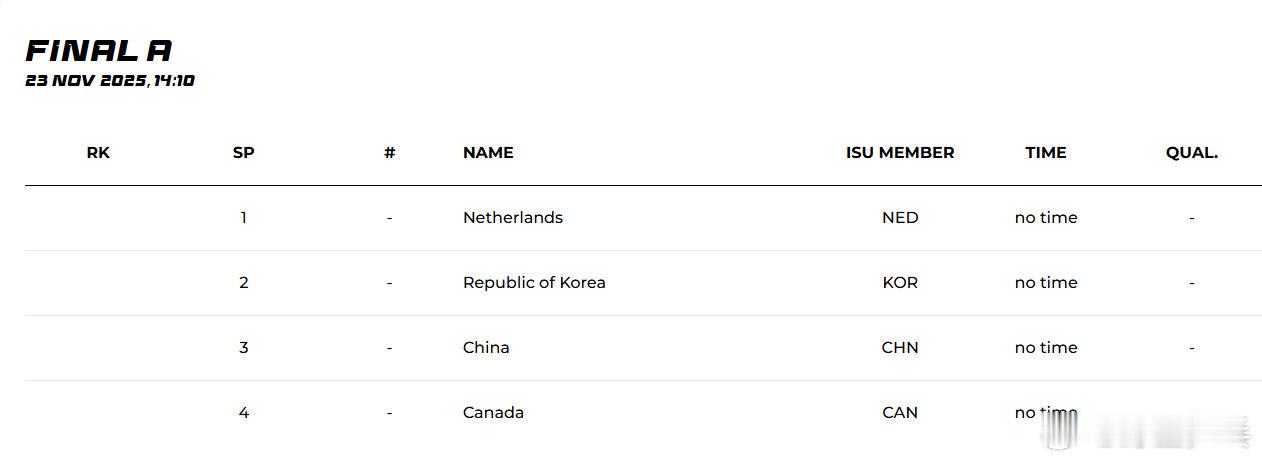Click Netherlands' no time cell

pyautogui.click(x=1046, y=217)
